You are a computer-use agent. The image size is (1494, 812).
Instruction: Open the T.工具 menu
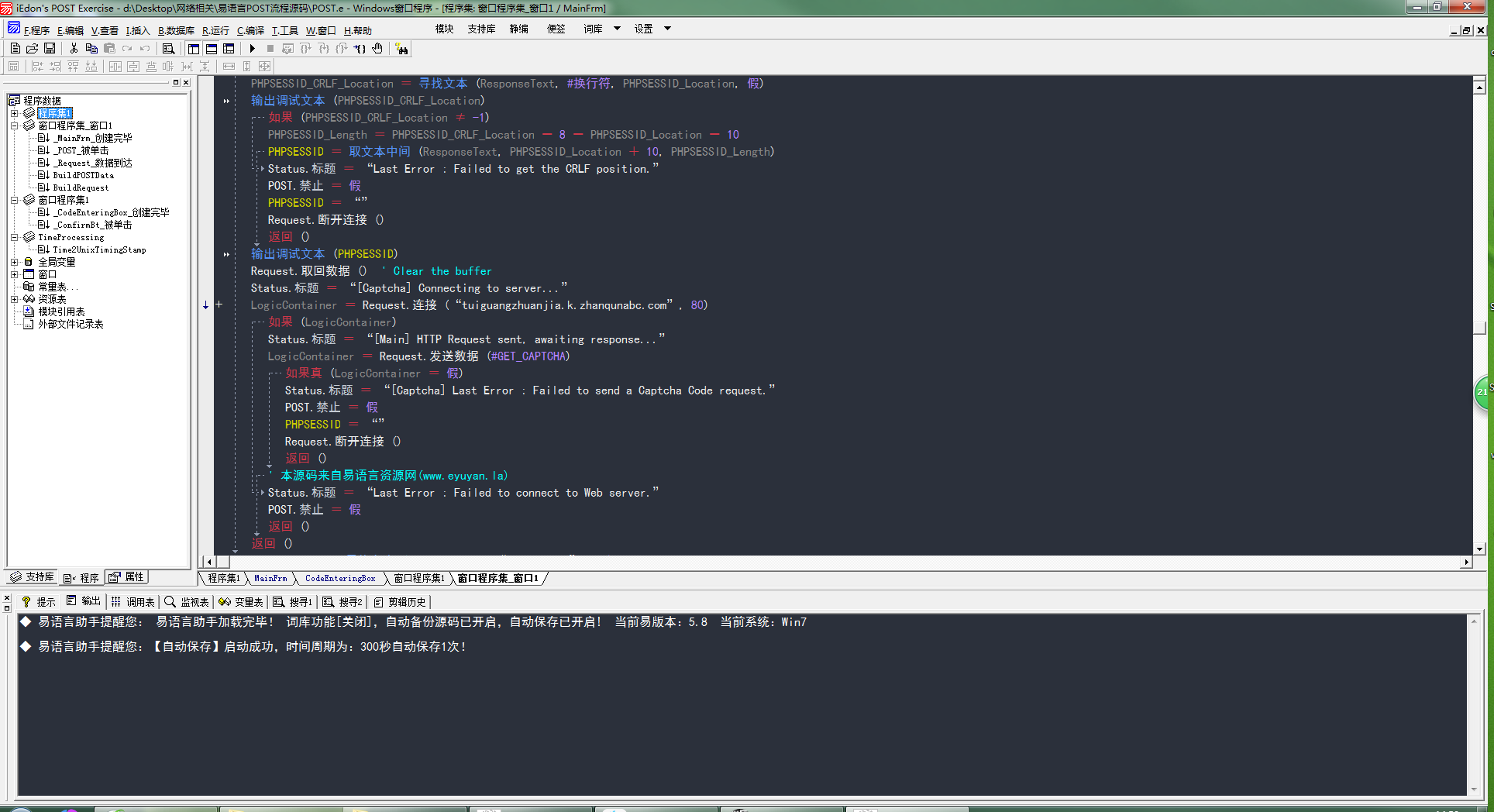click(284, 30)
